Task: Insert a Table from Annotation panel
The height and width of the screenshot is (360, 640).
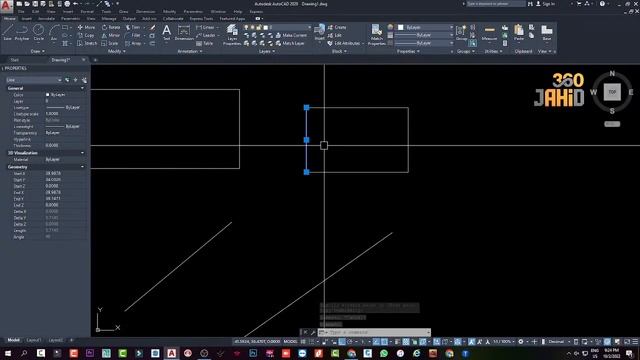Action: tap(204, 43)
